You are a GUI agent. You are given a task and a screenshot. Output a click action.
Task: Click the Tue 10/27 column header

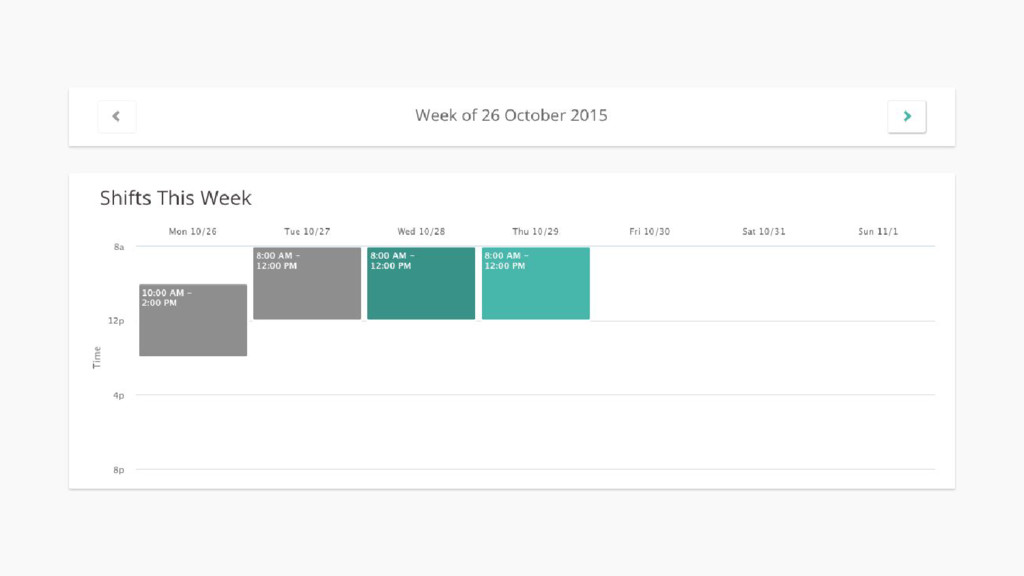(307, 232)
